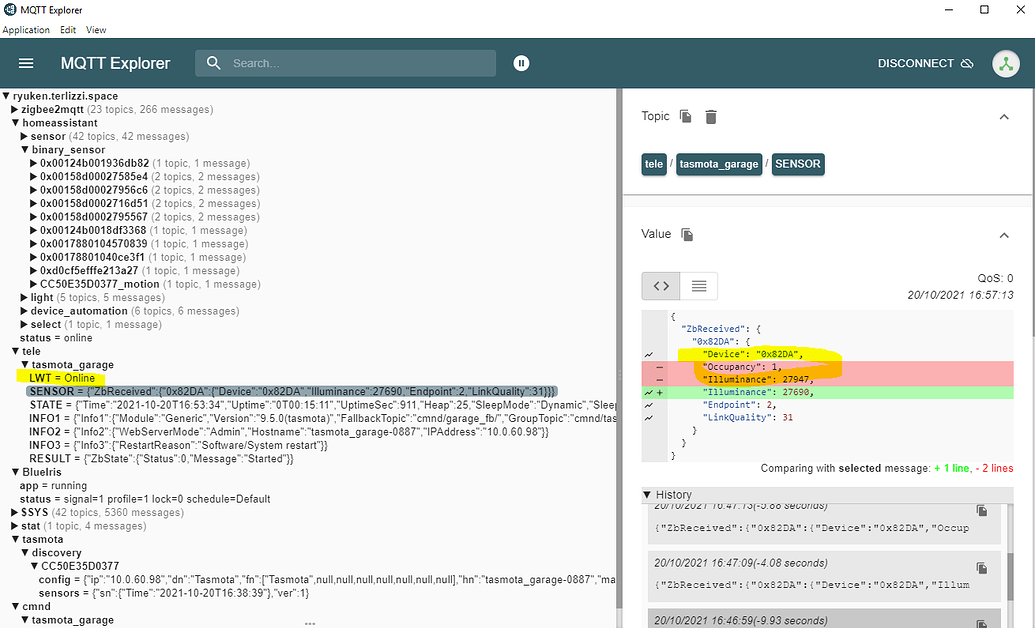
Task: Select the app = running row
Action: click(53, 485)
